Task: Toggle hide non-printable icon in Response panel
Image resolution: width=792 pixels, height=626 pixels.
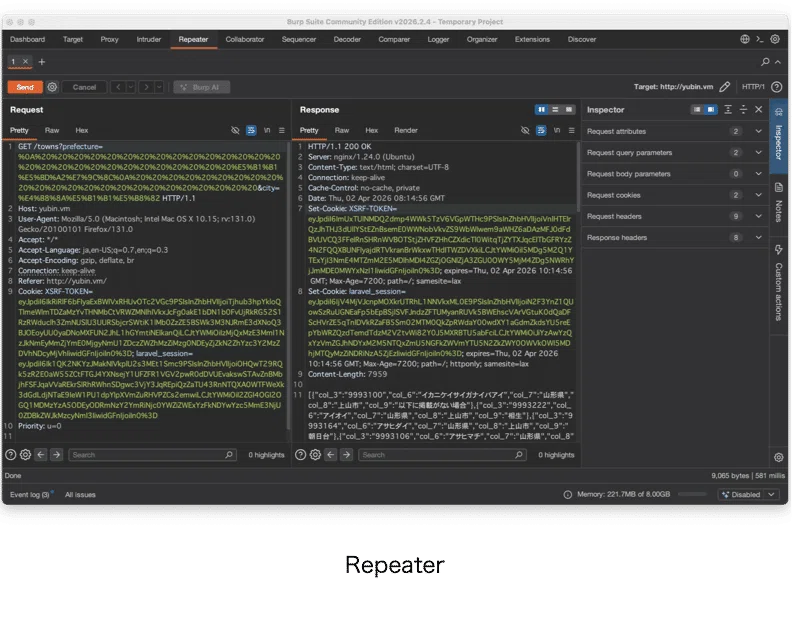Action: click(x=525, y=130)
